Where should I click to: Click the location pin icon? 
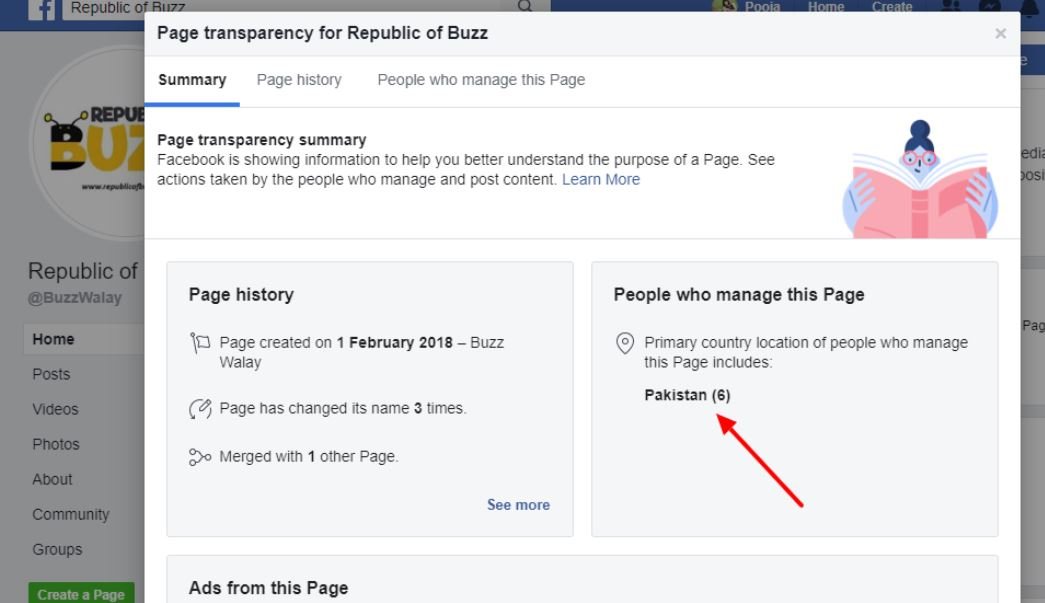pyautogui.click(x=624, y=343)
